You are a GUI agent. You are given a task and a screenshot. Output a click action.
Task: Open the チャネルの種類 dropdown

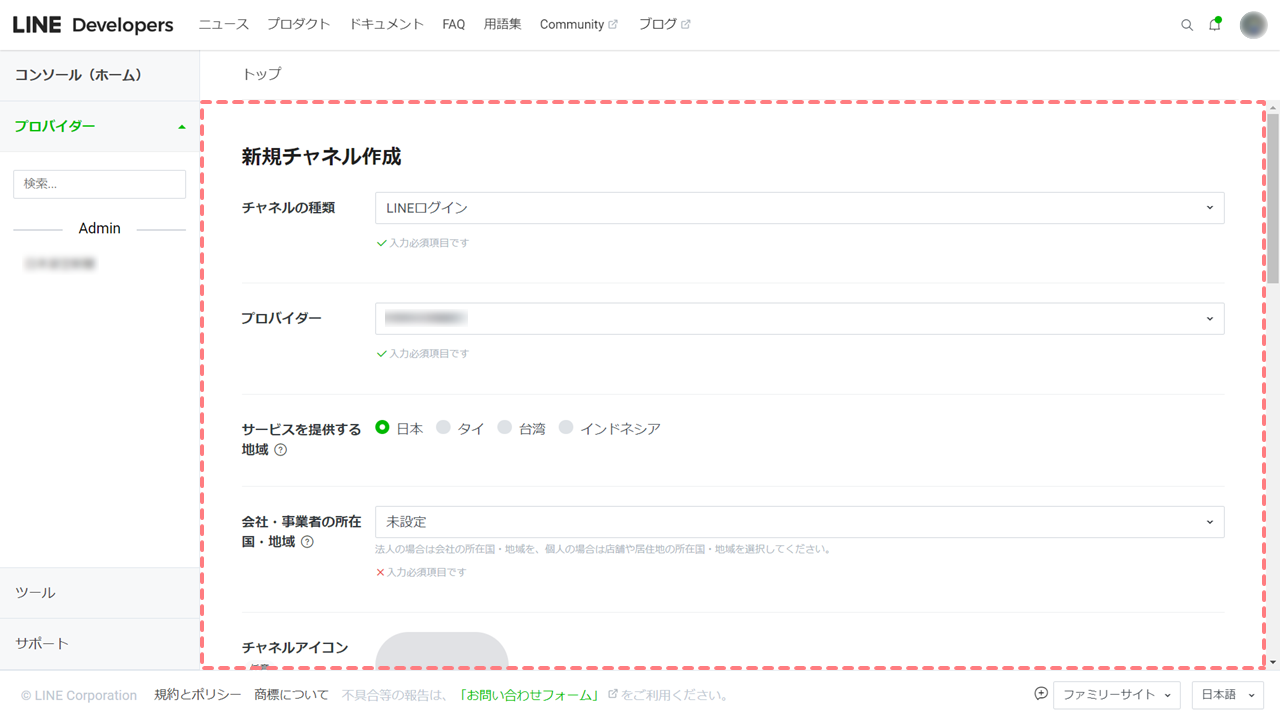799,208
